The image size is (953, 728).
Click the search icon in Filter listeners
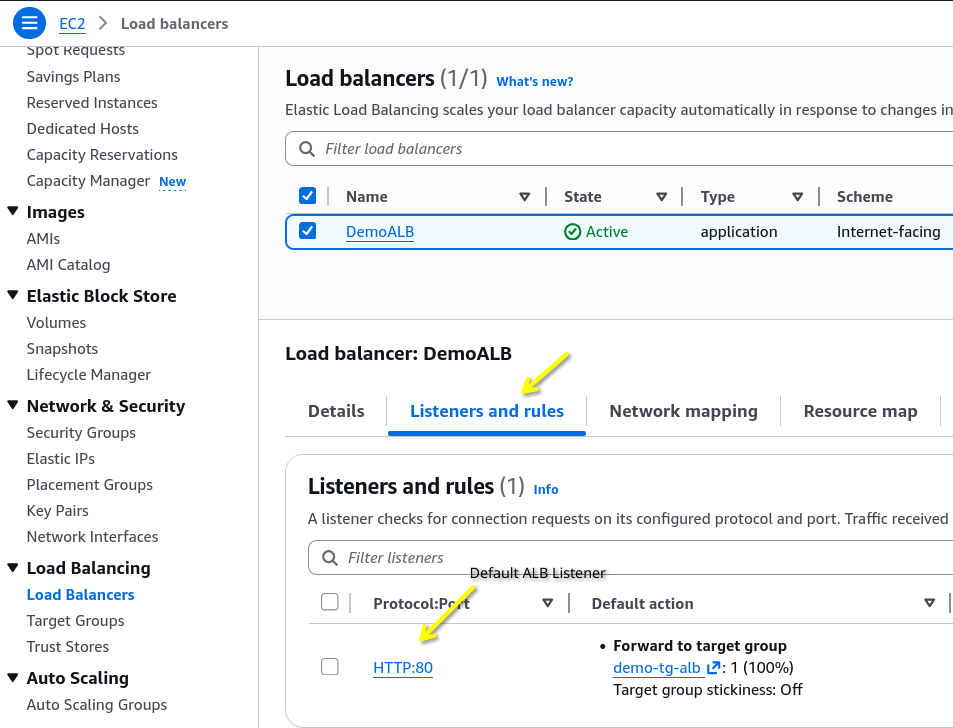(x=329, y=558)
